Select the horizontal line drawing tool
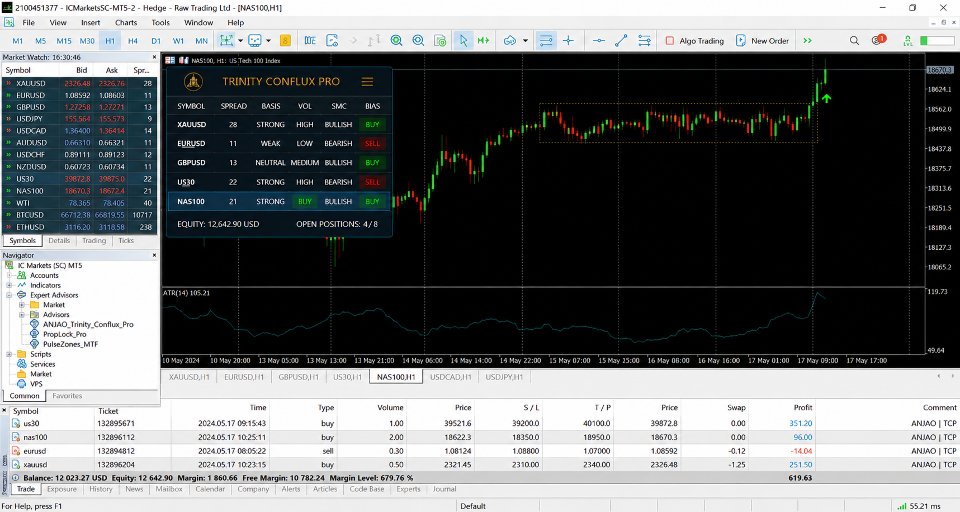The width and height of the screenshot is (960, 512). coord(599,40)
